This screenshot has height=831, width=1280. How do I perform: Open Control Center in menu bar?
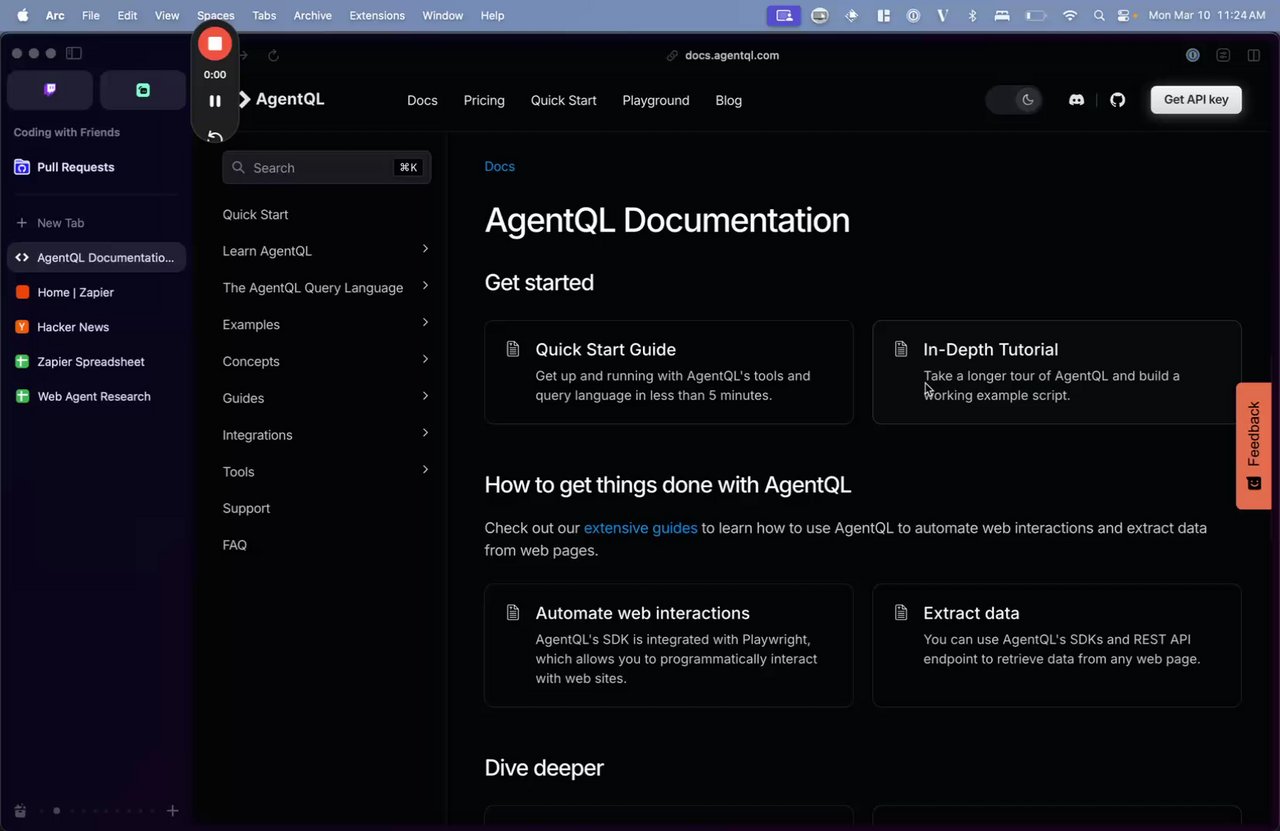(1125, 15)
